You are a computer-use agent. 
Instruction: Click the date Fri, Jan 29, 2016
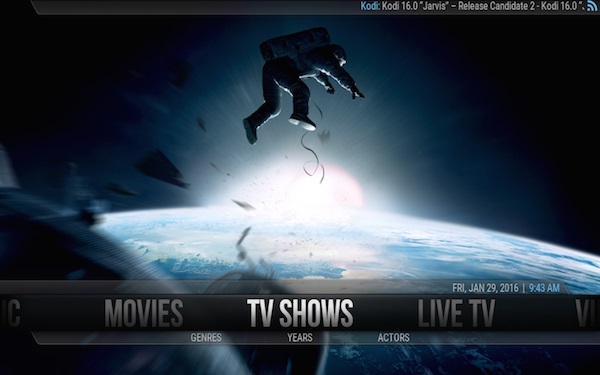(486, 288)
